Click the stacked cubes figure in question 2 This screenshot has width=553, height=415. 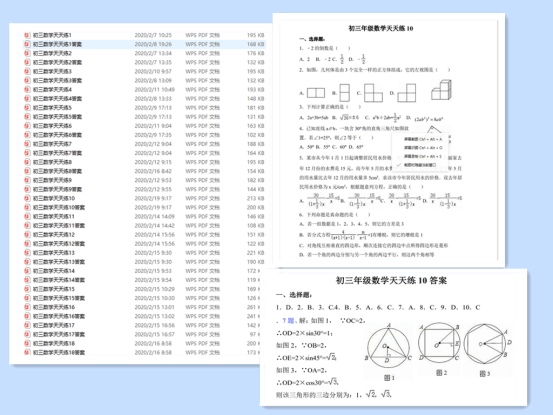coord(442,90)
